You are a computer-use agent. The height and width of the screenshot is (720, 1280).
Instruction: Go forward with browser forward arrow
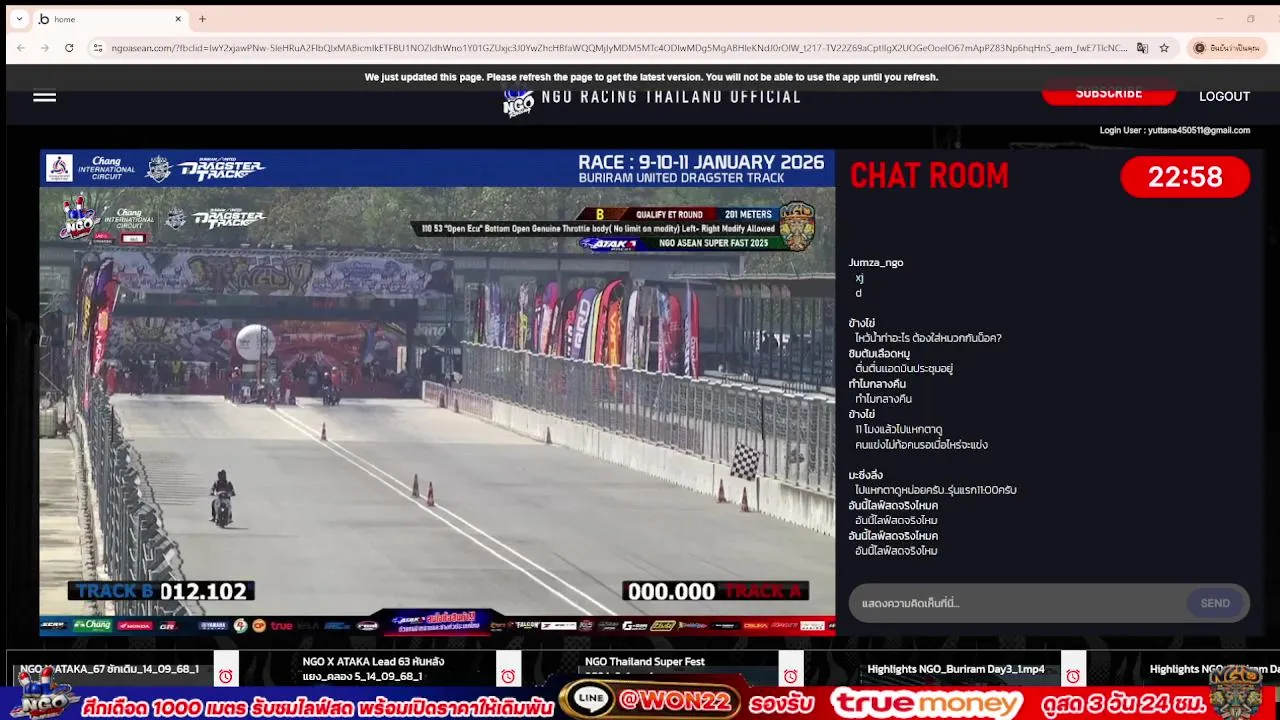tap(45, 48)
